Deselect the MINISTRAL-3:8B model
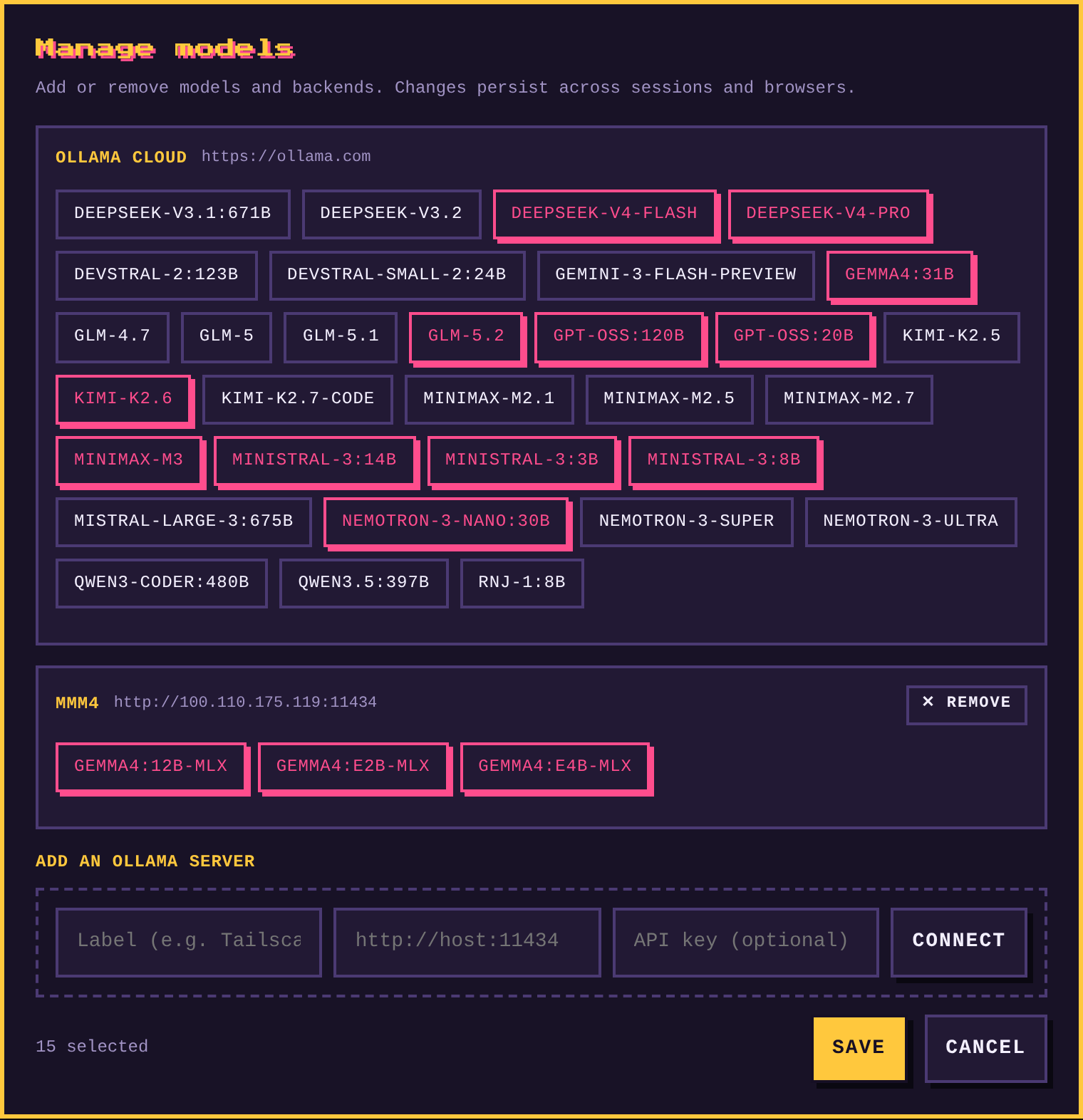 tap(725, 460)
